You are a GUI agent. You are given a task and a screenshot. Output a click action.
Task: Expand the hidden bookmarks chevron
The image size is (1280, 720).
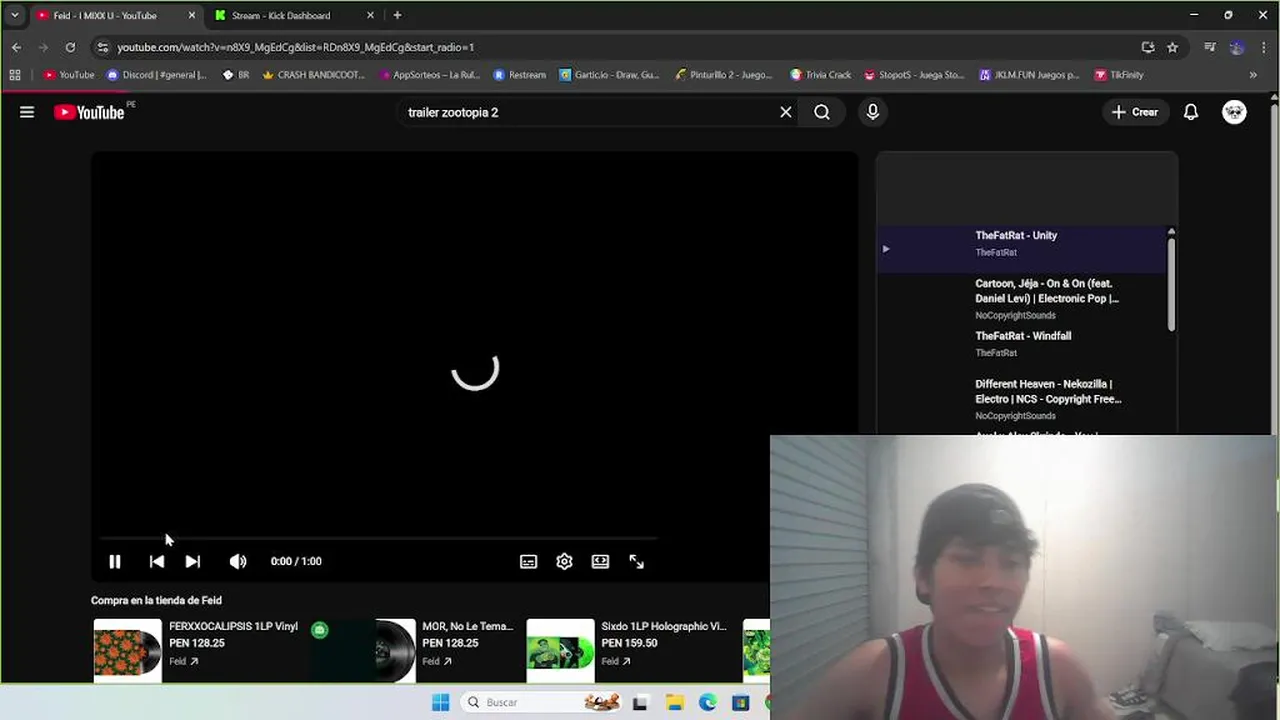tap(1253, 75)
